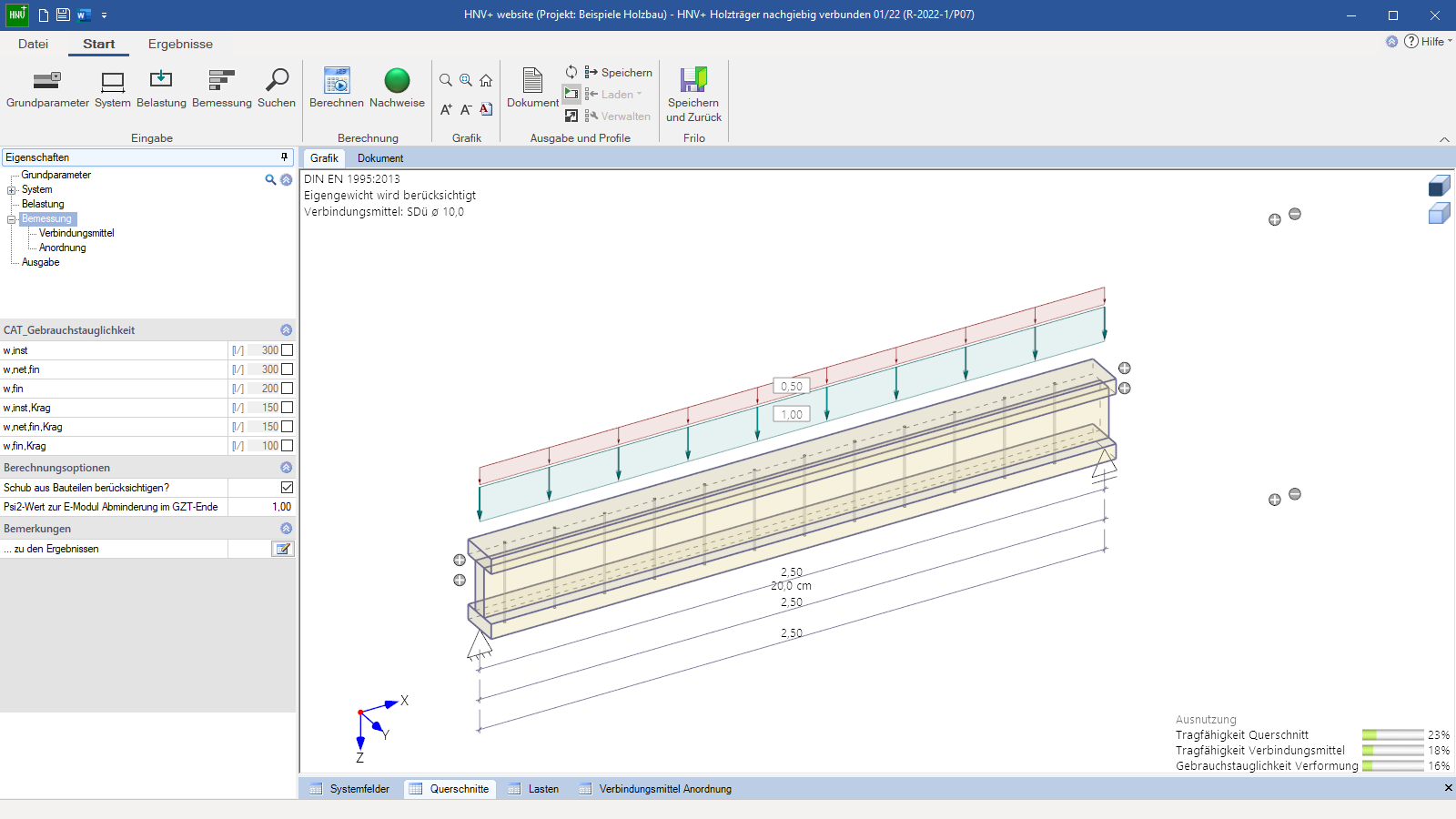Enable the w,fin,Krag checkbox
The height and width of the screenshot is (819, 1456).
pos(288,446)
